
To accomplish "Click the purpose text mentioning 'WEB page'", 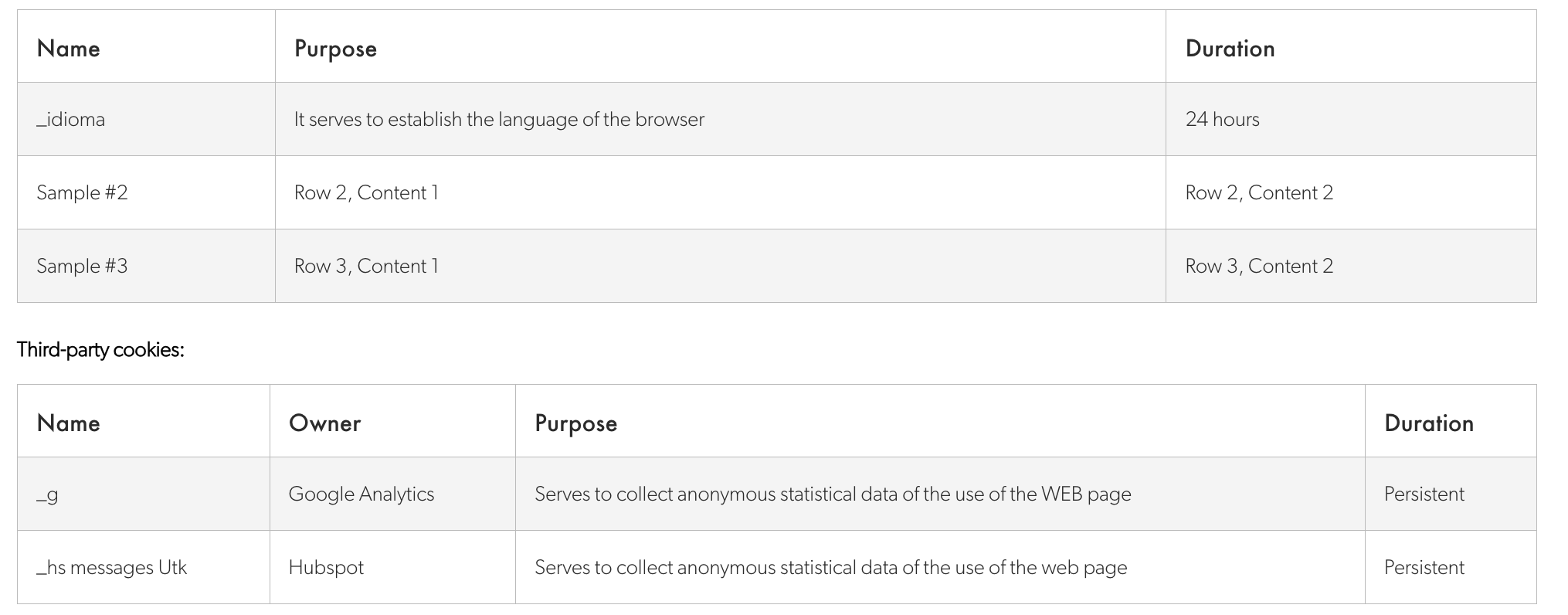I will point(833,494).
